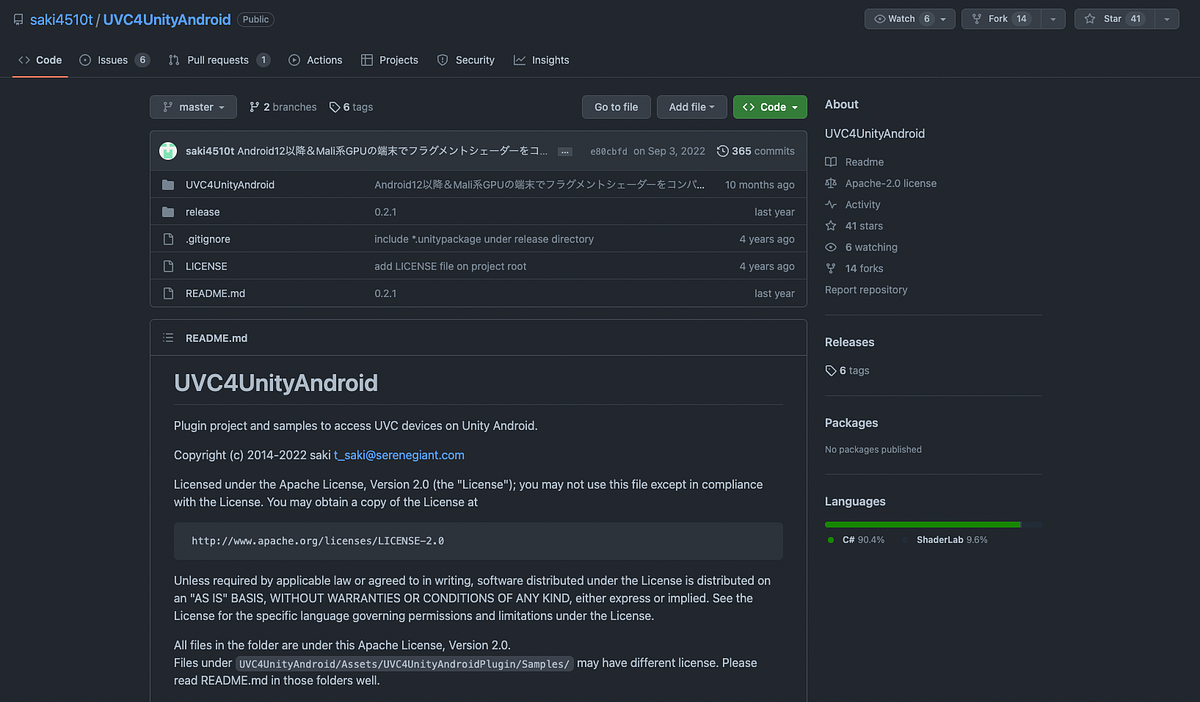The height and width of the screenshot is (702, 1200).
Task: Click the branch icon next to 2 branches
Action: point(254,107)
